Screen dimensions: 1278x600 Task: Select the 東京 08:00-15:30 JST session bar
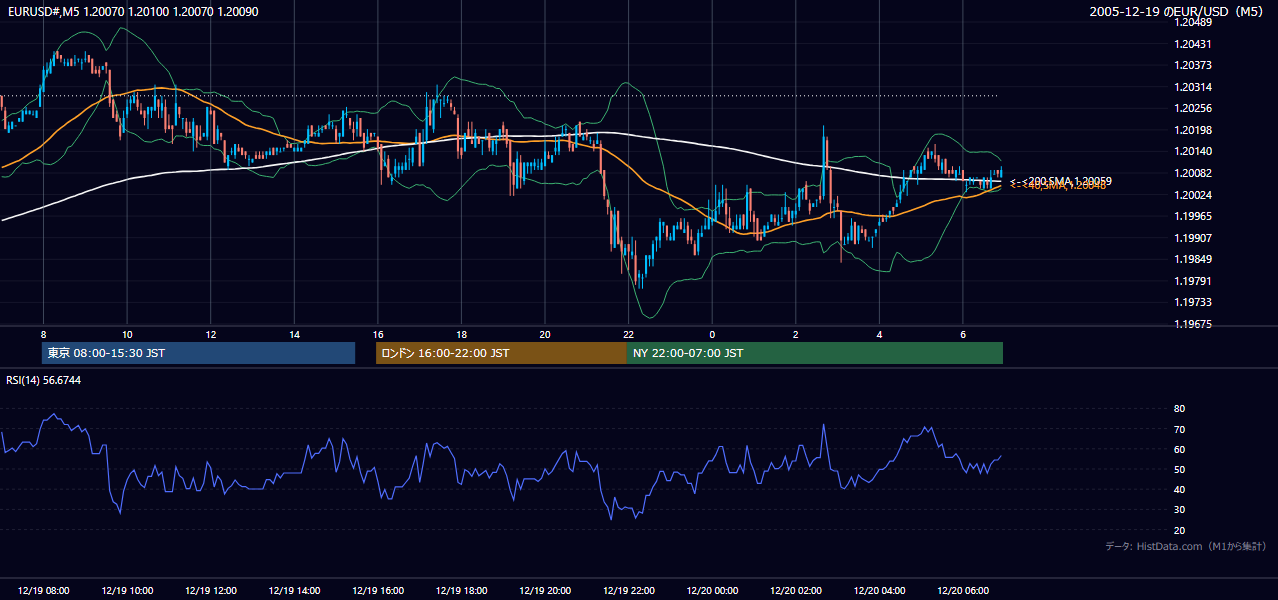(198, 353)
